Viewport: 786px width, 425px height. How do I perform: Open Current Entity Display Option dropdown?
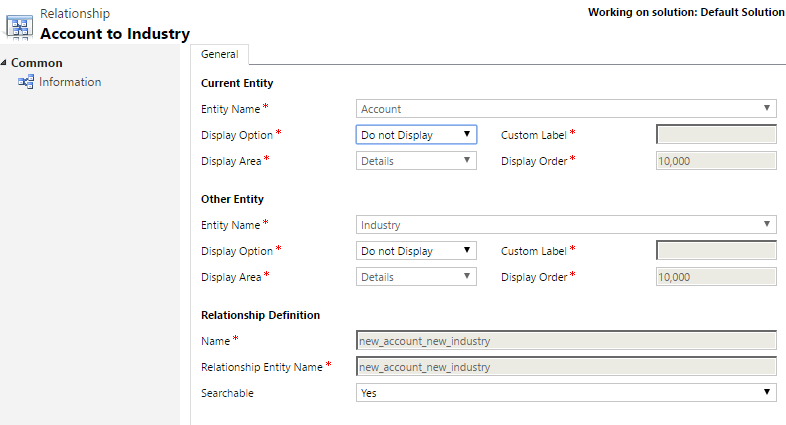(416, 134)
